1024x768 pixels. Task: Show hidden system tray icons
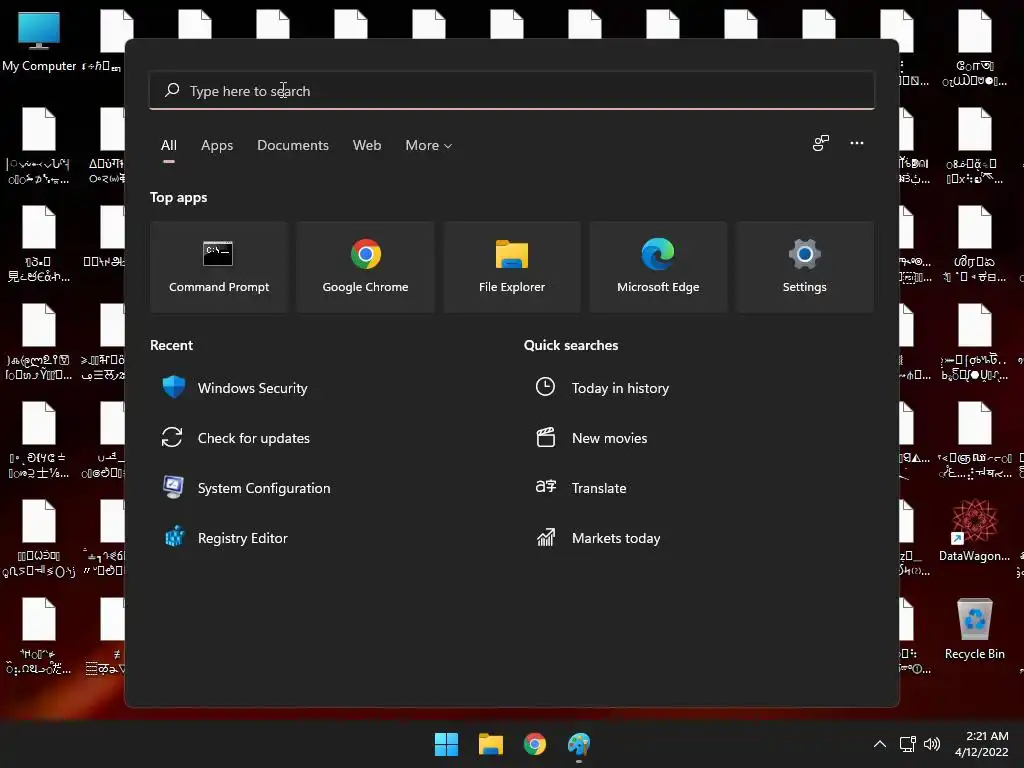coord(880,744)
